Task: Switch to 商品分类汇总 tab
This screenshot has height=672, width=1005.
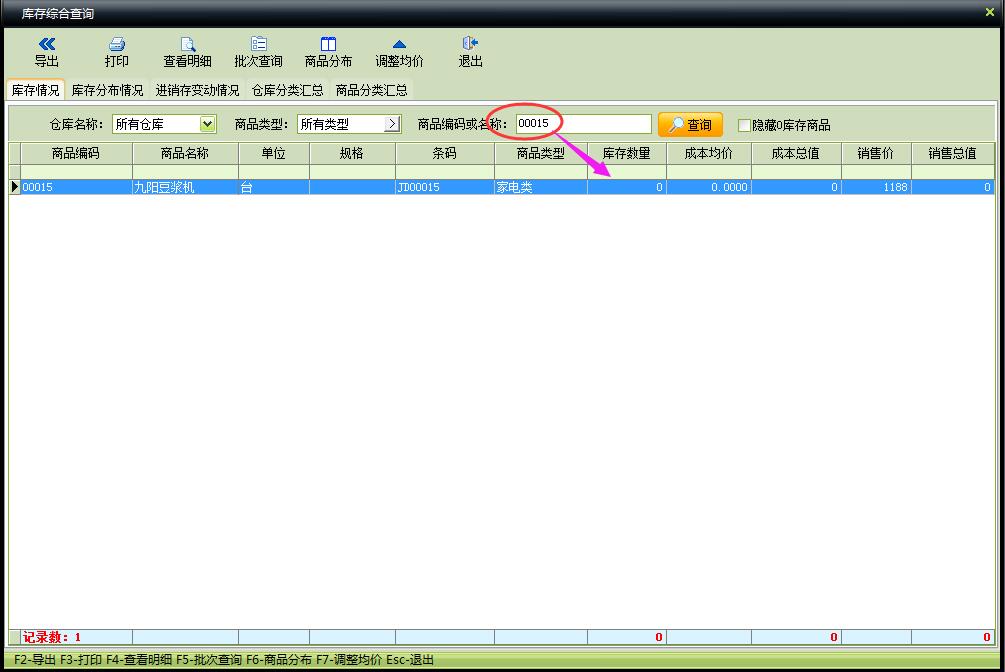Action: [x=372, y=90]
